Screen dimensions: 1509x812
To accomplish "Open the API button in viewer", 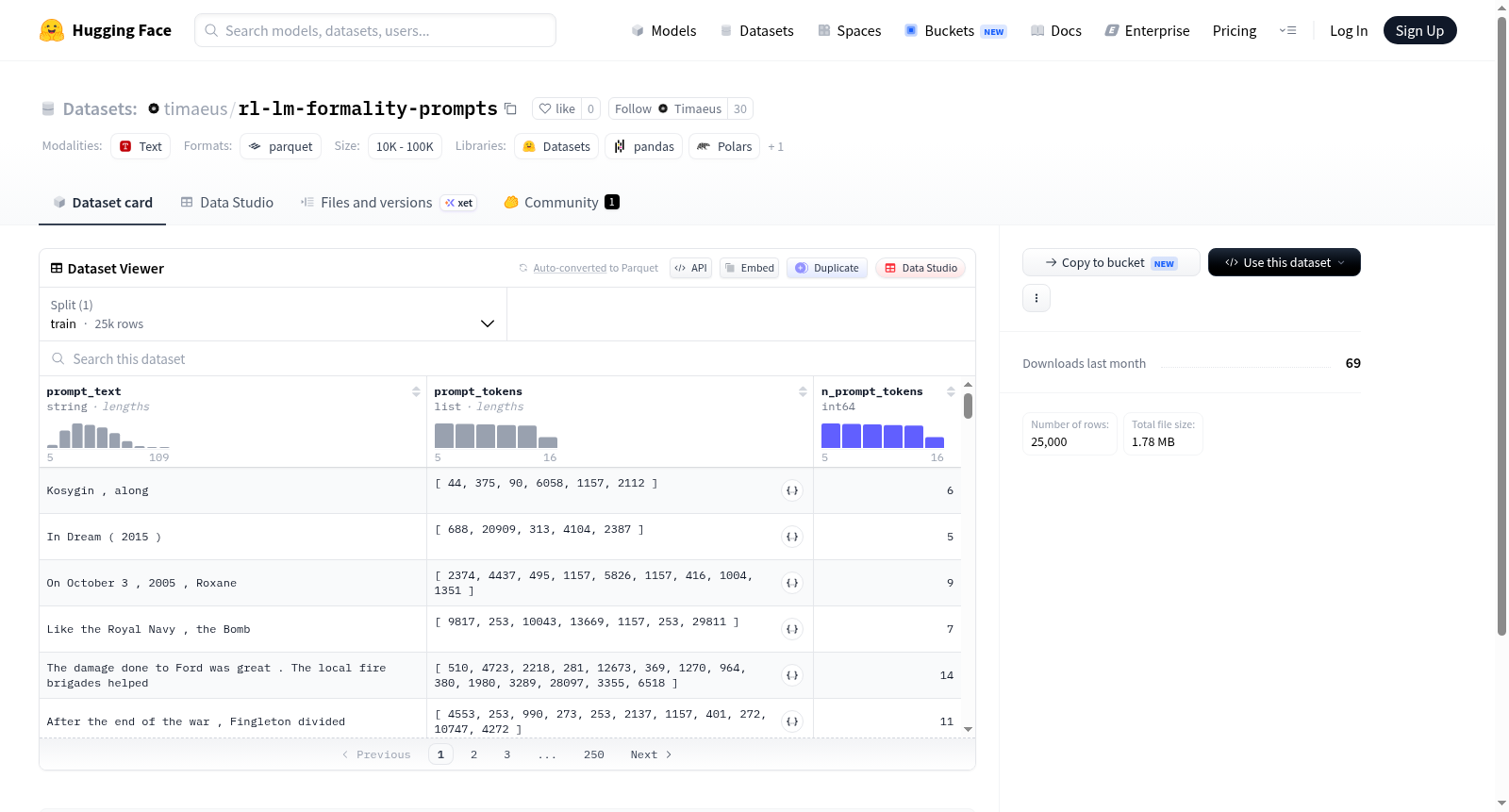I will 690,268.
